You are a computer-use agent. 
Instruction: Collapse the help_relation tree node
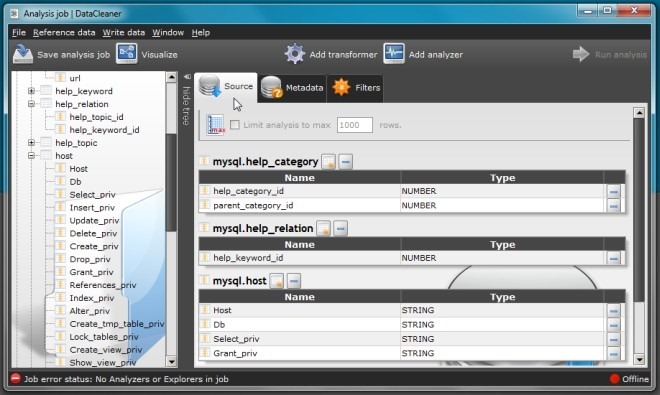point(31,104)
